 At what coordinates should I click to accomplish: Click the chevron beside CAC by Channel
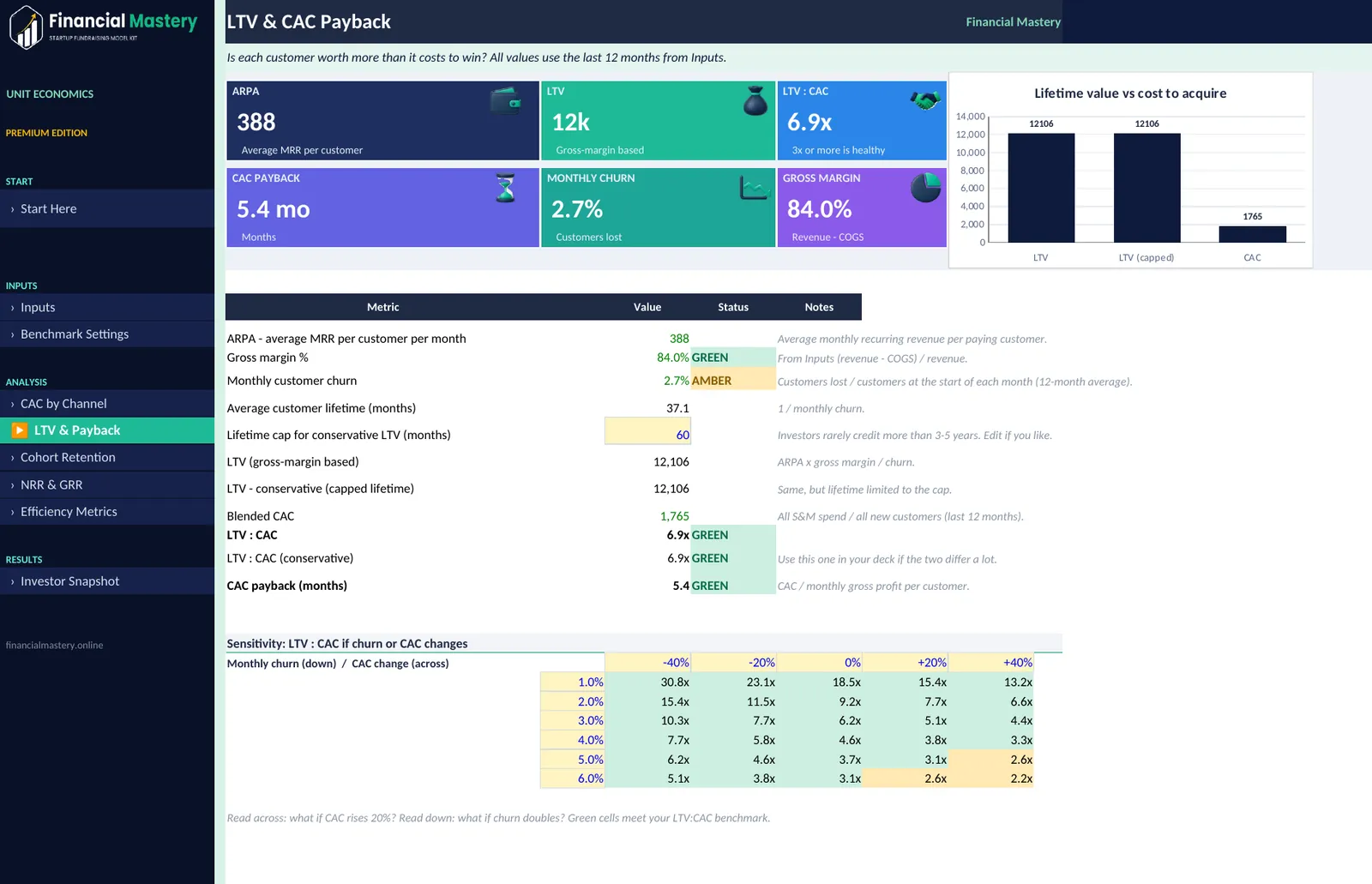pos(12,404)
